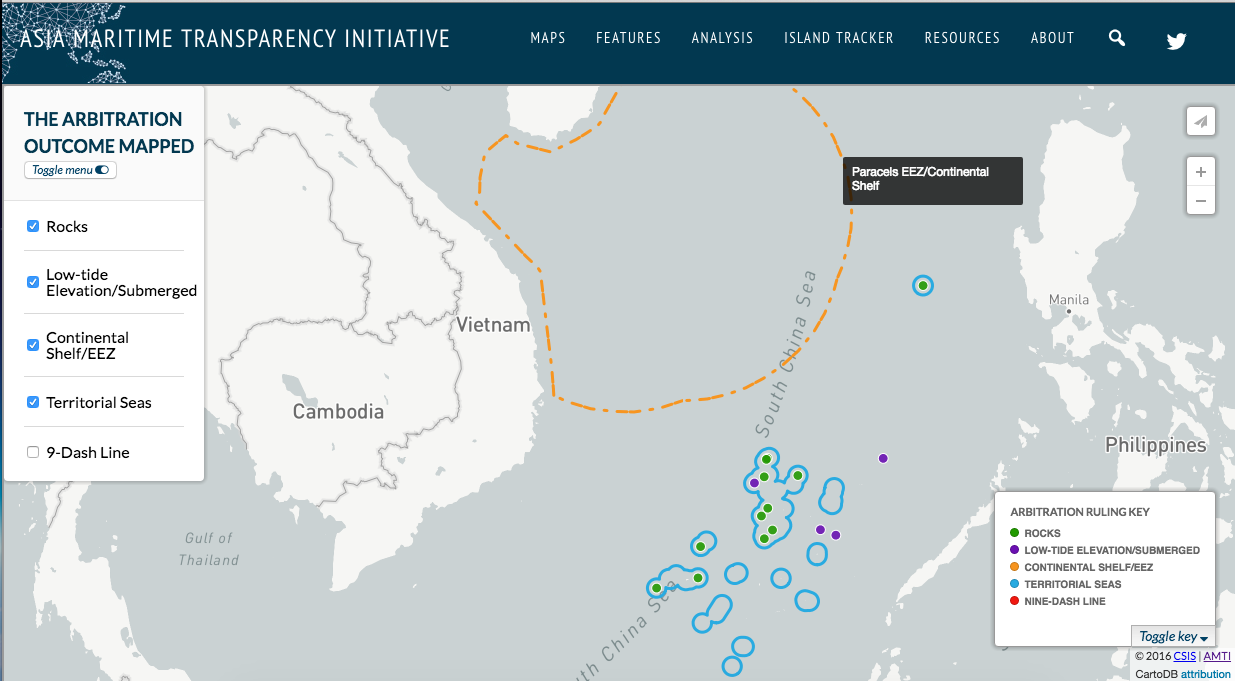Open the CartoDB attribution link
Image resolution: width=1235 pixels, height=681 pixels.
click(x=1205, y=674)
